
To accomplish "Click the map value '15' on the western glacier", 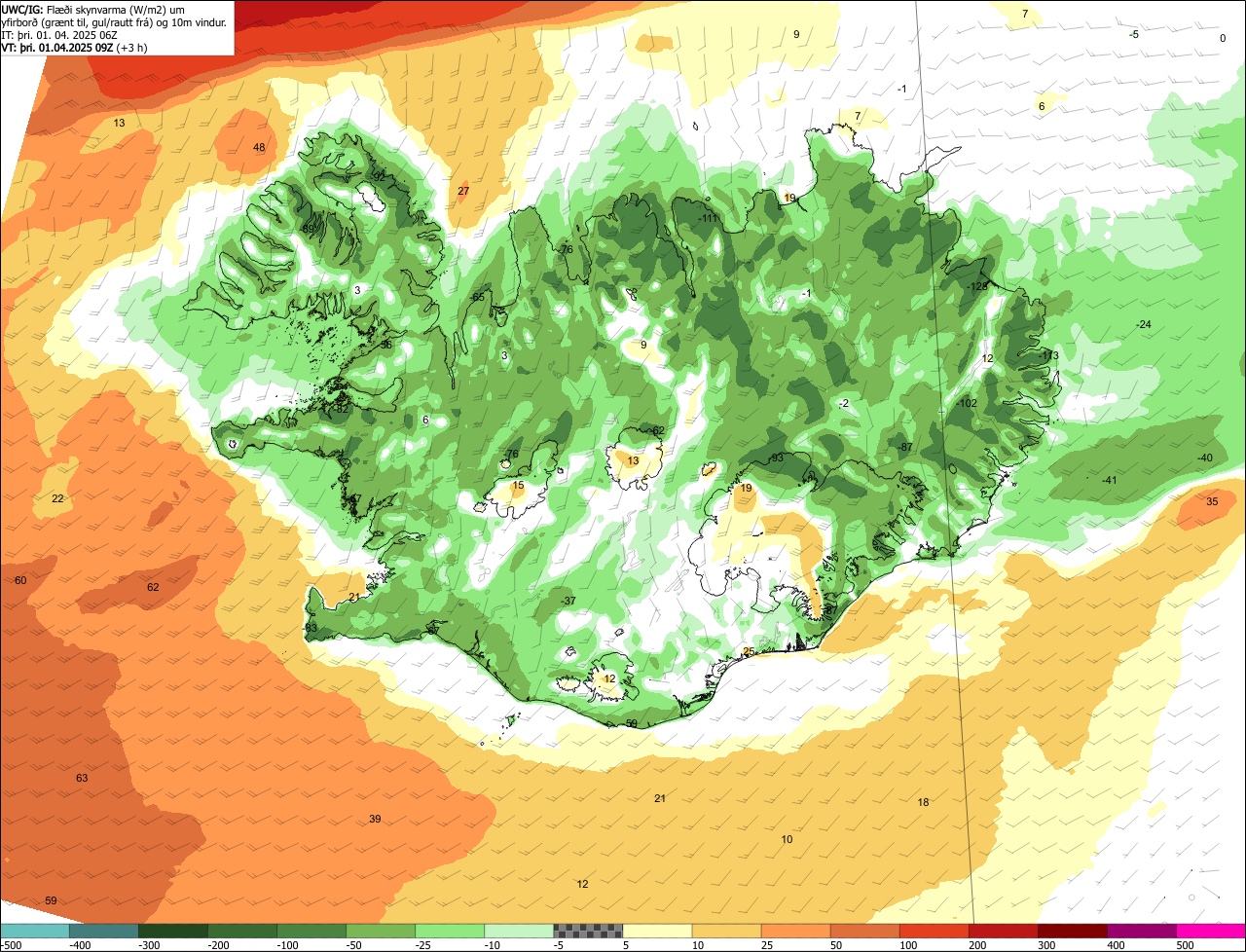I will 518,485.
